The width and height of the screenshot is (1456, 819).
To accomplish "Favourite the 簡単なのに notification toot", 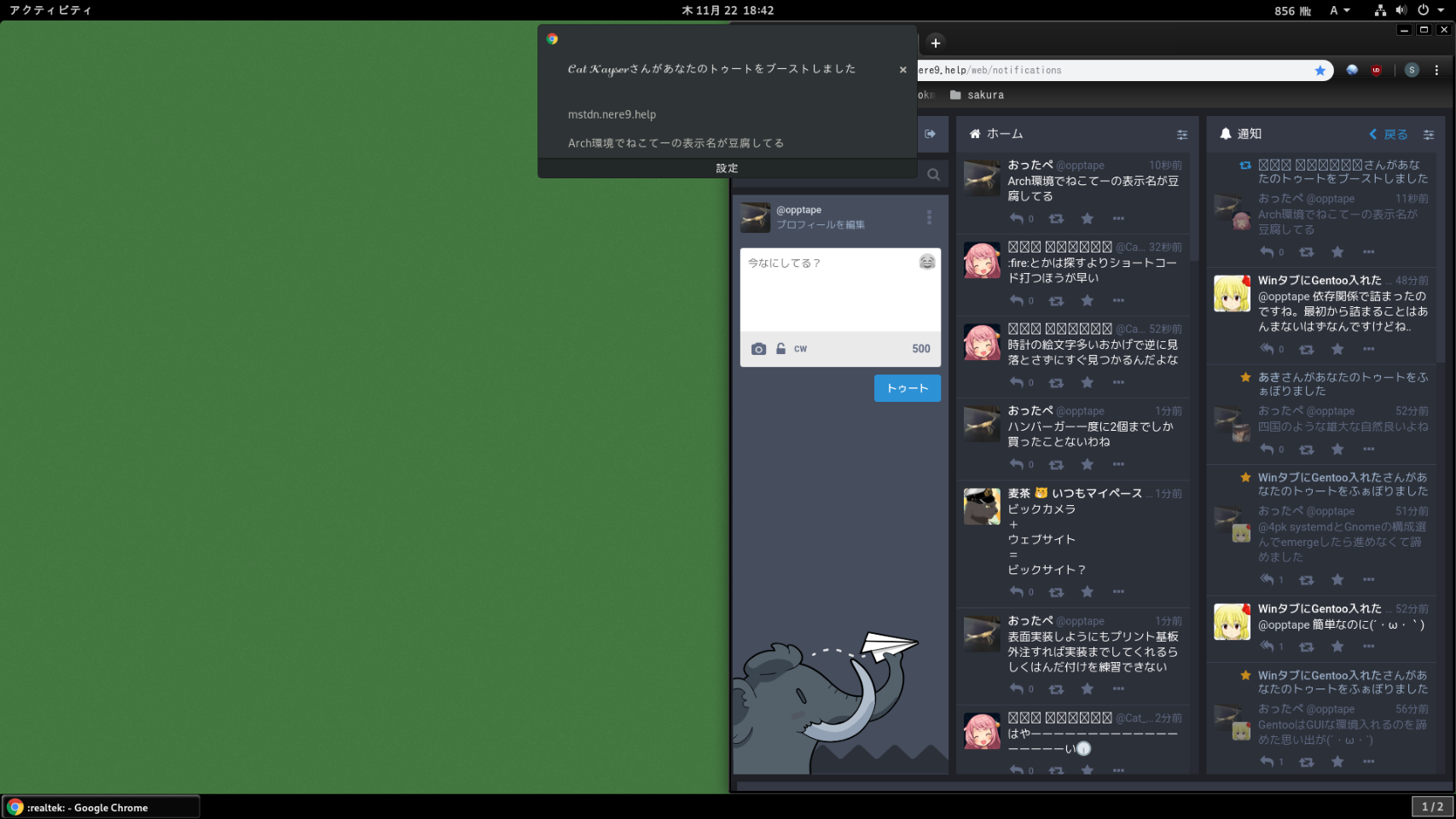I will (x=1337, y=647).
